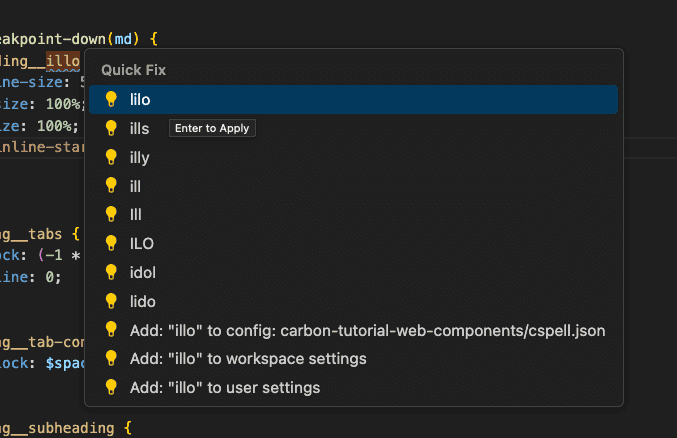The height and width of the screenshot is (438, 677).
Task: Click the lightbulb icon beside 'lilo'
Action: (x=111, y=99)
